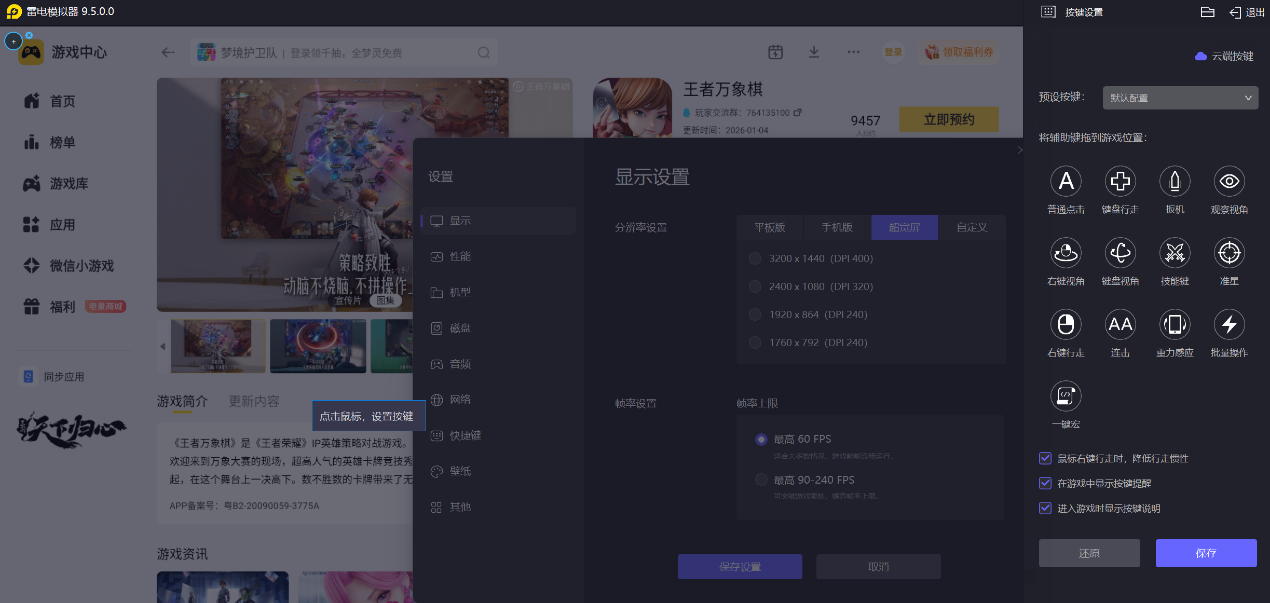Screen dimensions: 1270x603
Task: Select the 观察视角 eye view icon
Action: (1229, 181)
